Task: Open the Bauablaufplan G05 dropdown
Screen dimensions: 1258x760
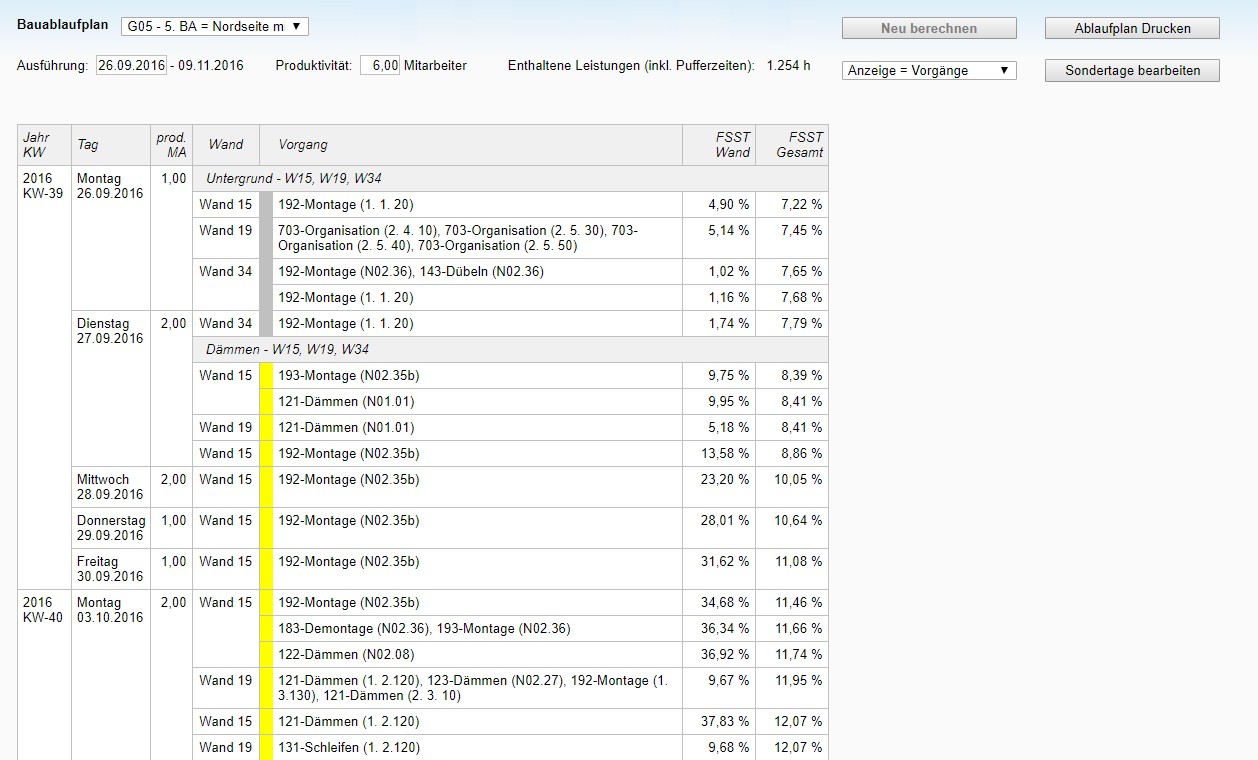Action: (214, 26)
